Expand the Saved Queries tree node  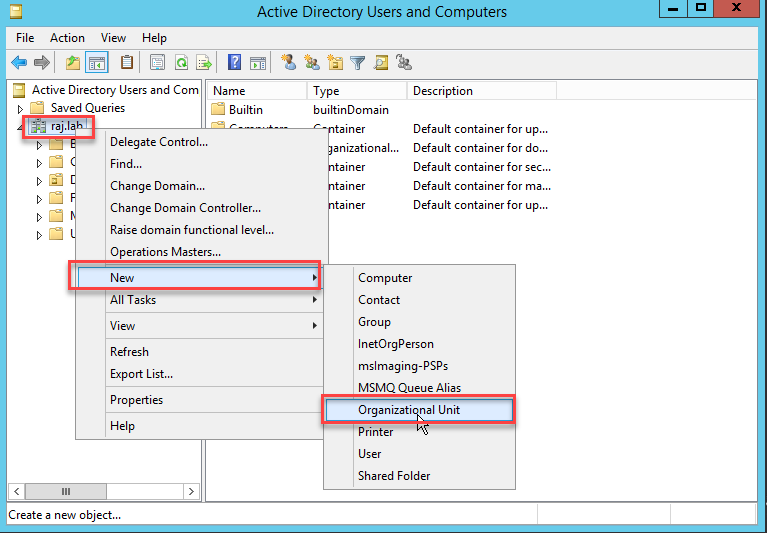pos(20,108)
